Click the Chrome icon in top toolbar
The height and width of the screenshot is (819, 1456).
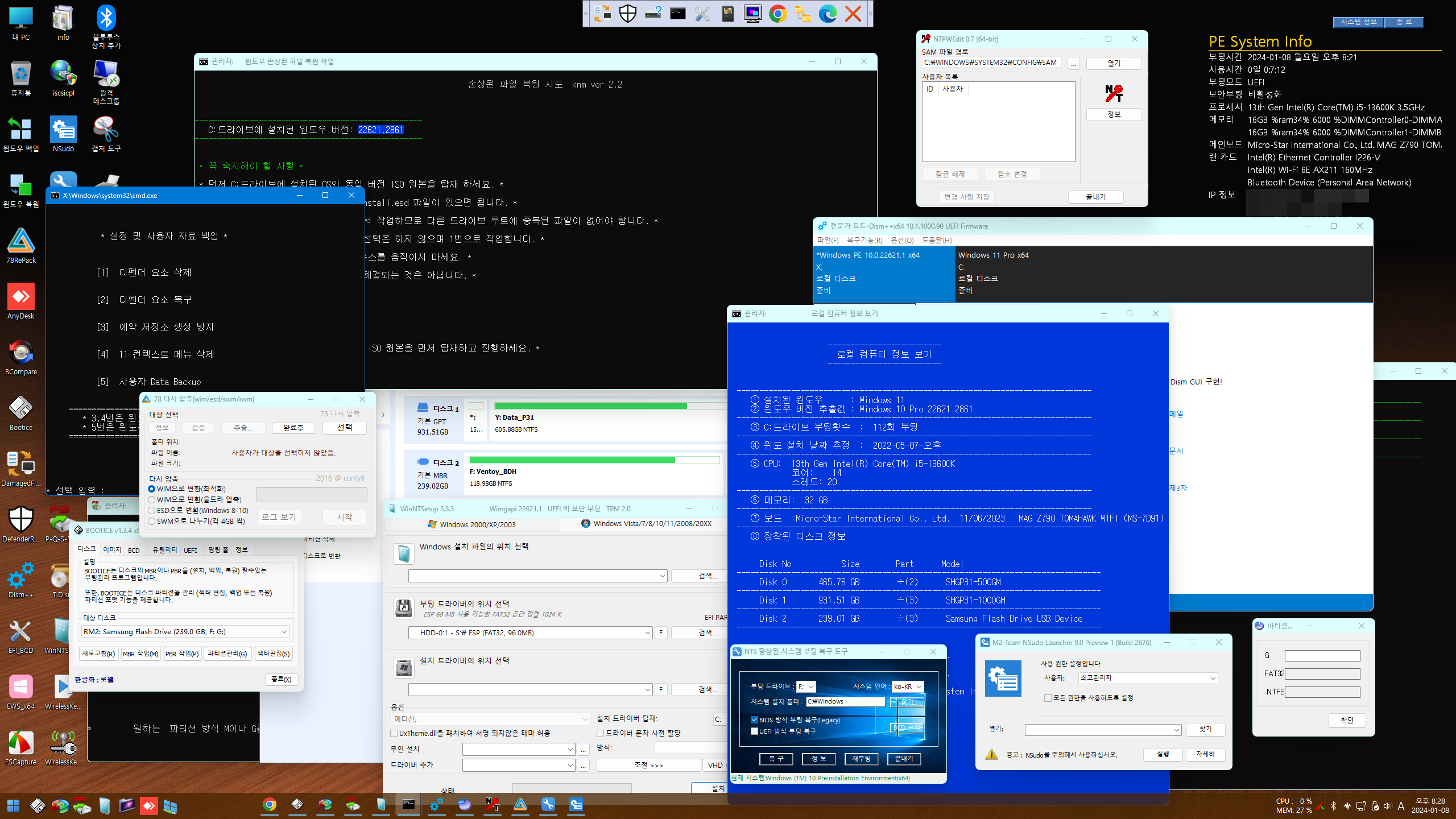click(x=777, y=14)
